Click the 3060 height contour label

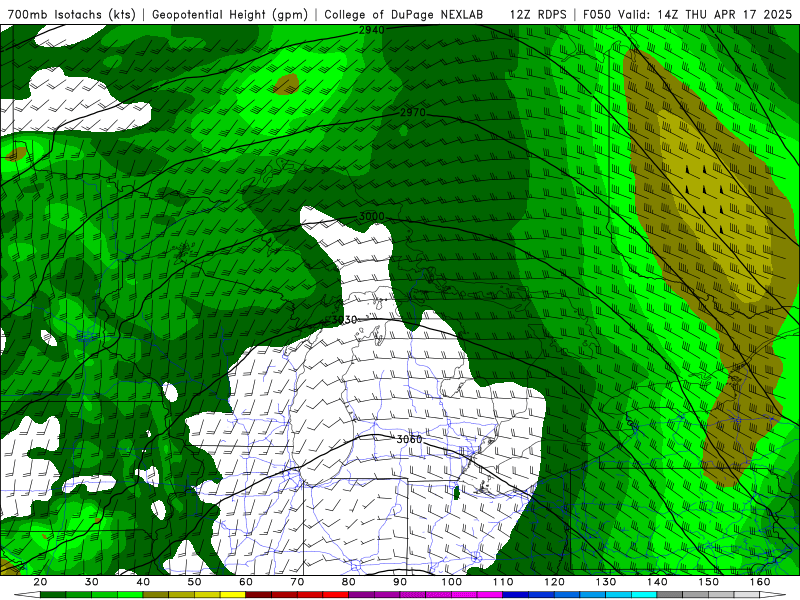(410, 439)
